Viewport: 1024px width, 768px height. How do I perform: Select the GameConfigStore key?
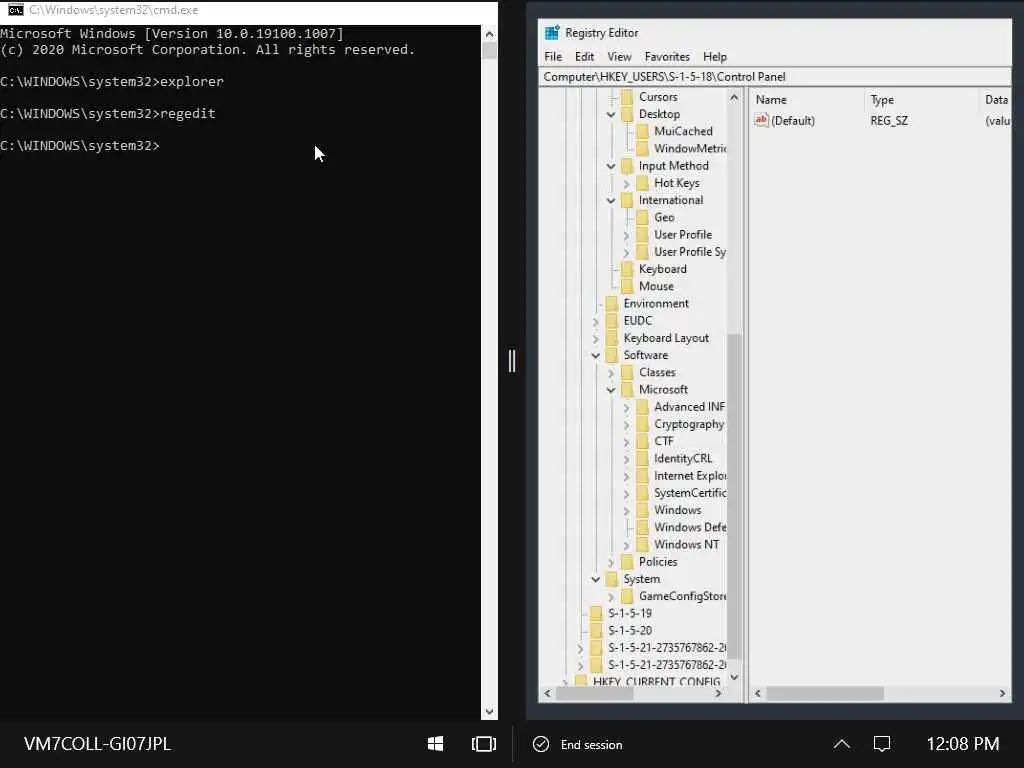coord(682,596)
